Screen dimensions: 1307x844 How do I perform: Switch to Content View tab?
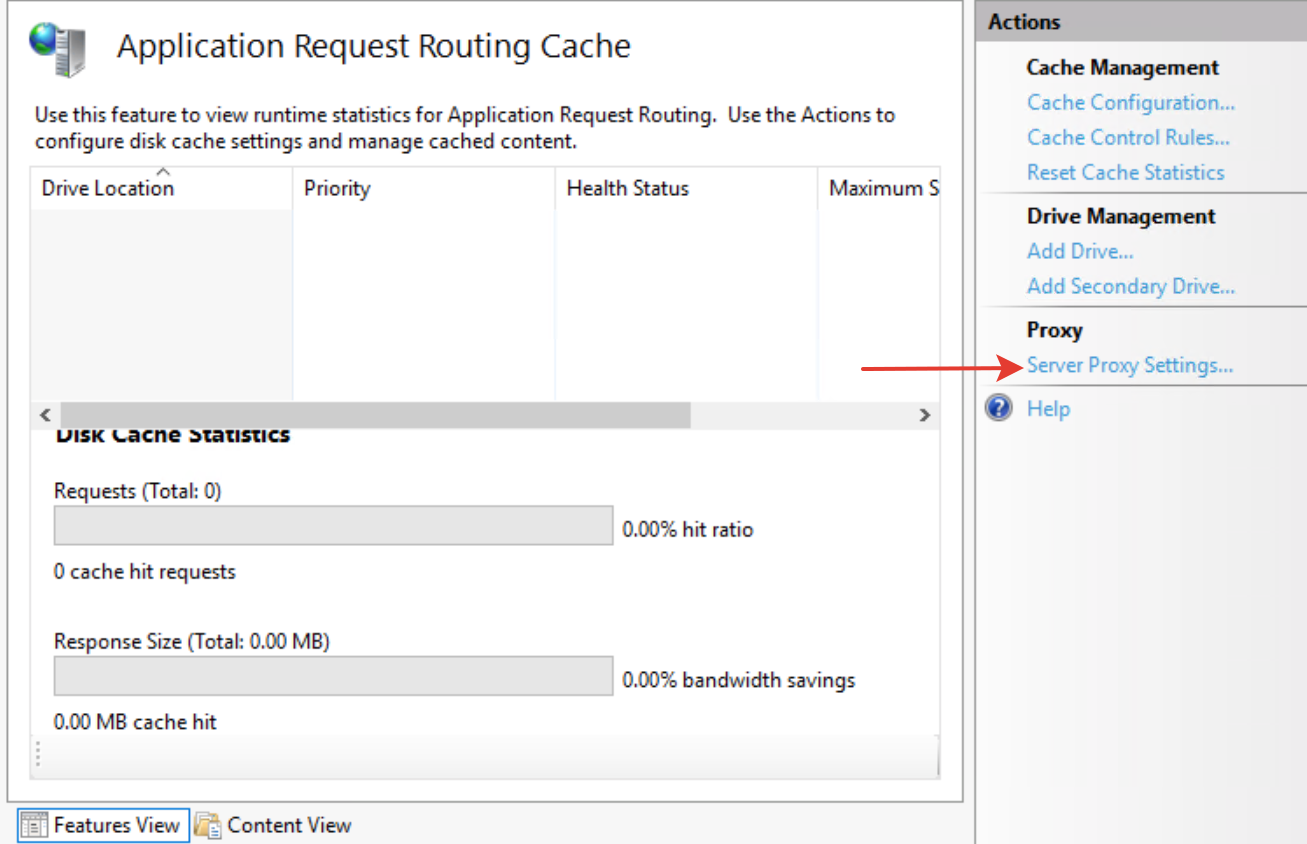tap(273, 825)
